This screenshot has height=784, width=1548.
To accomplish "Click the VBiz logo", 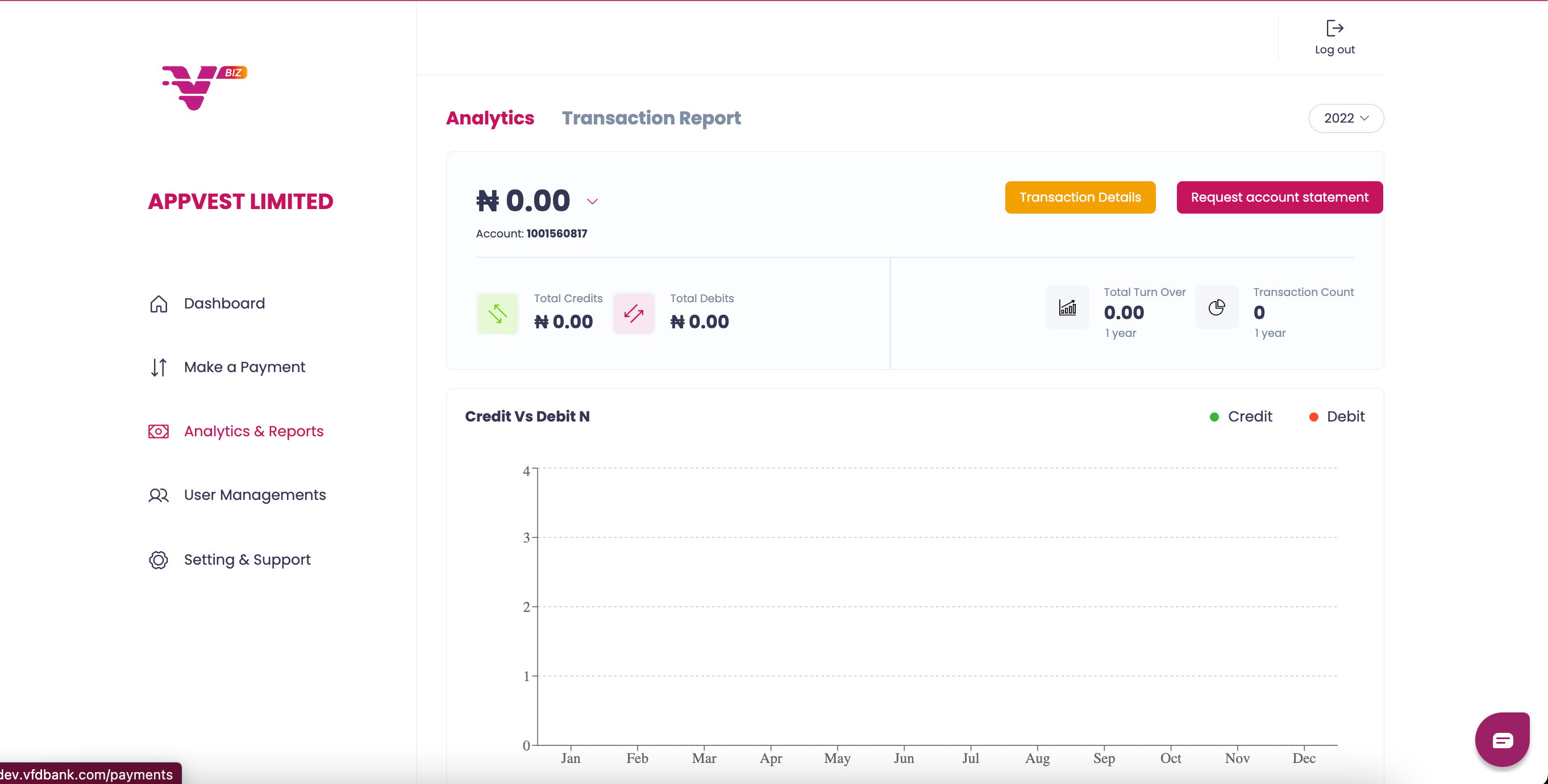I will (x=203, y=87).
